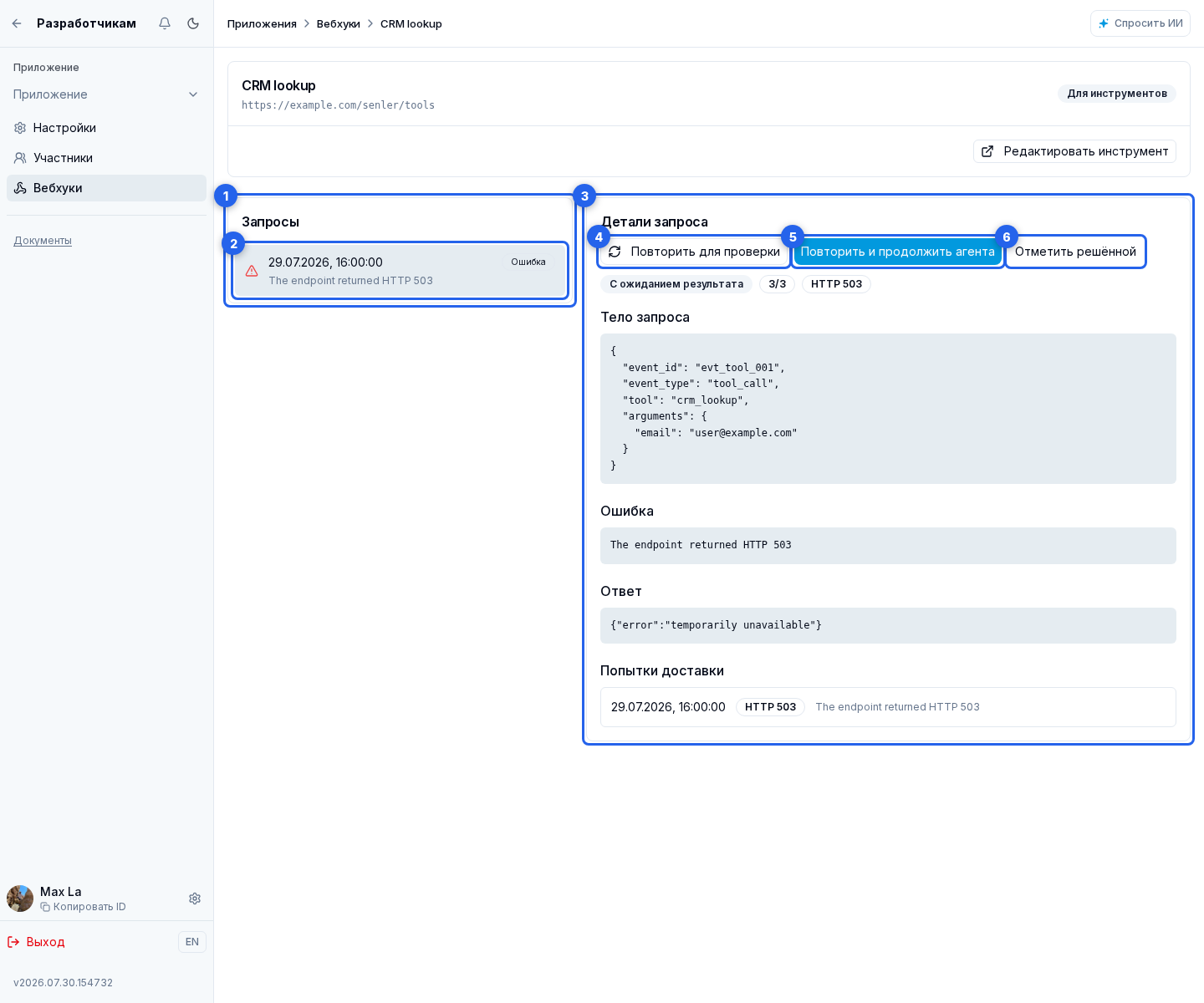1204x1003 pixels.
Task: Go to Приложения breadcrumb
Action: coord(262,23)
